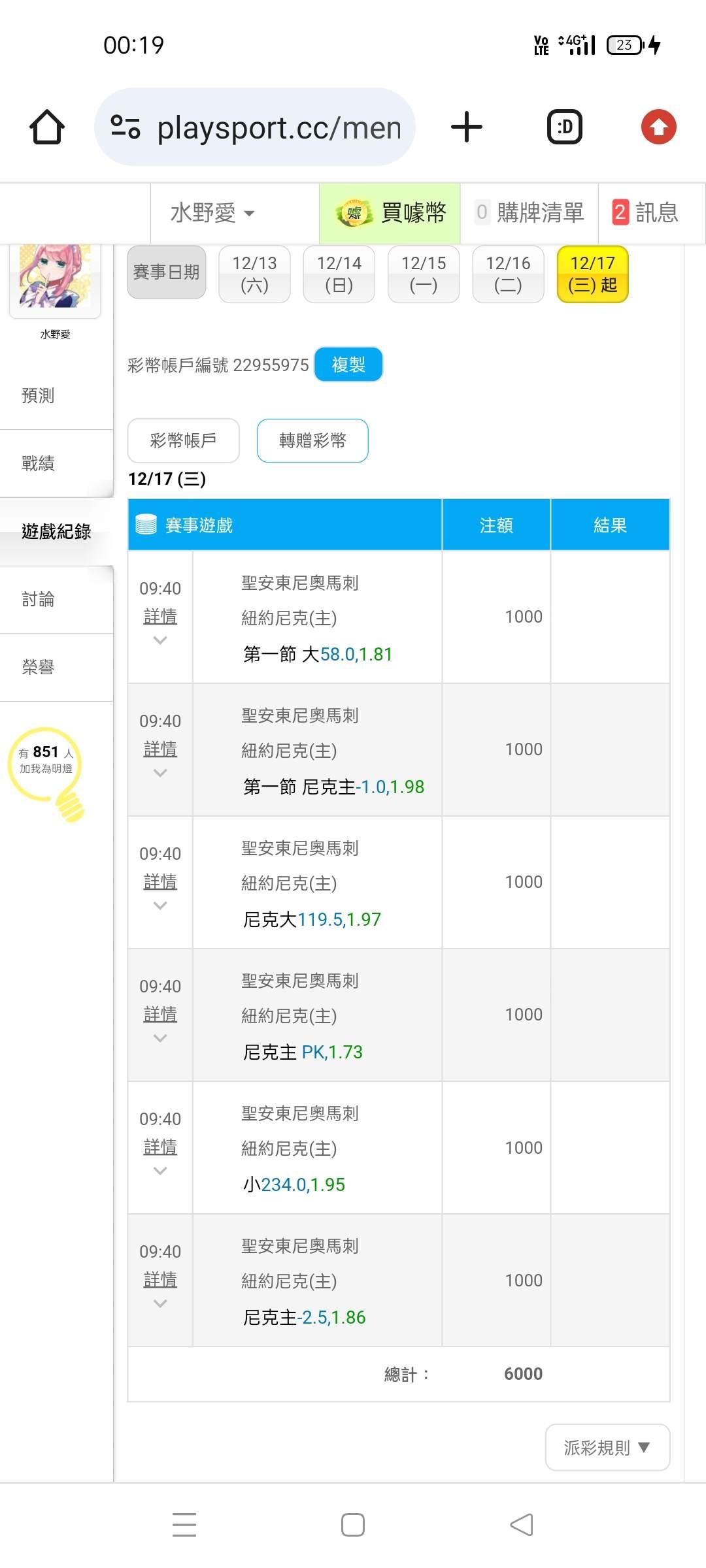This screenshot has width=706, height=1568.
Task: Open 詳情 link for 小234.0 bet
Action: 160,1147
